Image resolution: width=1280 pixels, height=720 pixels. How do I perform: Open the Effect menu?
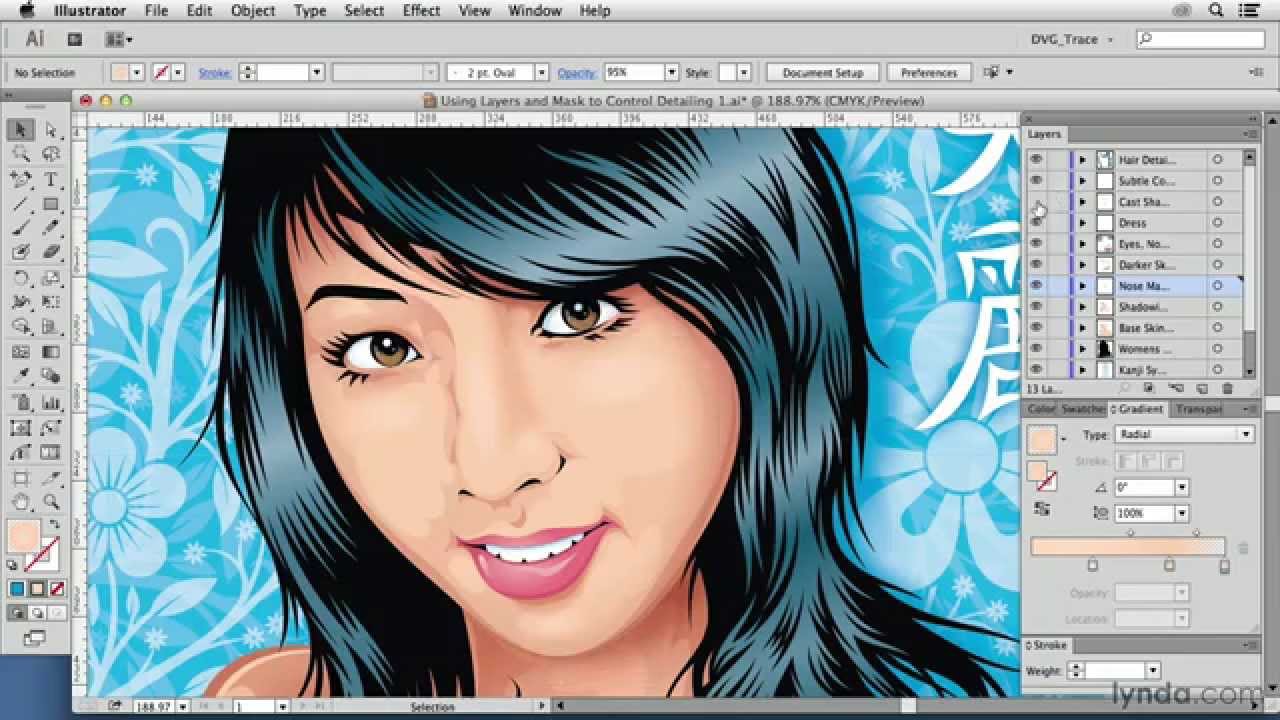(x=420, y=11)
